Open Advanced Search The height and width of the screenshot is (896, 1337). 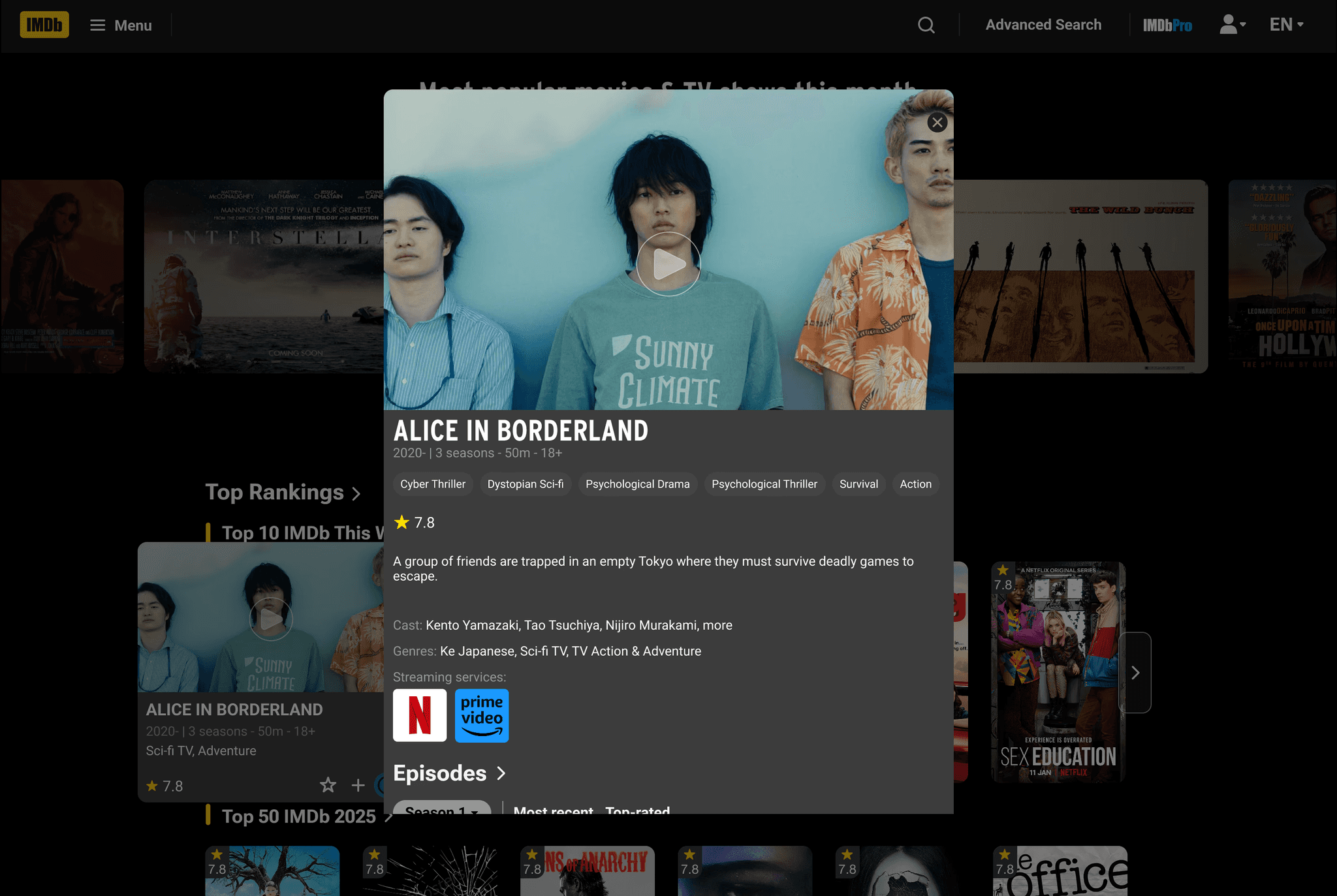point(1043,25)
